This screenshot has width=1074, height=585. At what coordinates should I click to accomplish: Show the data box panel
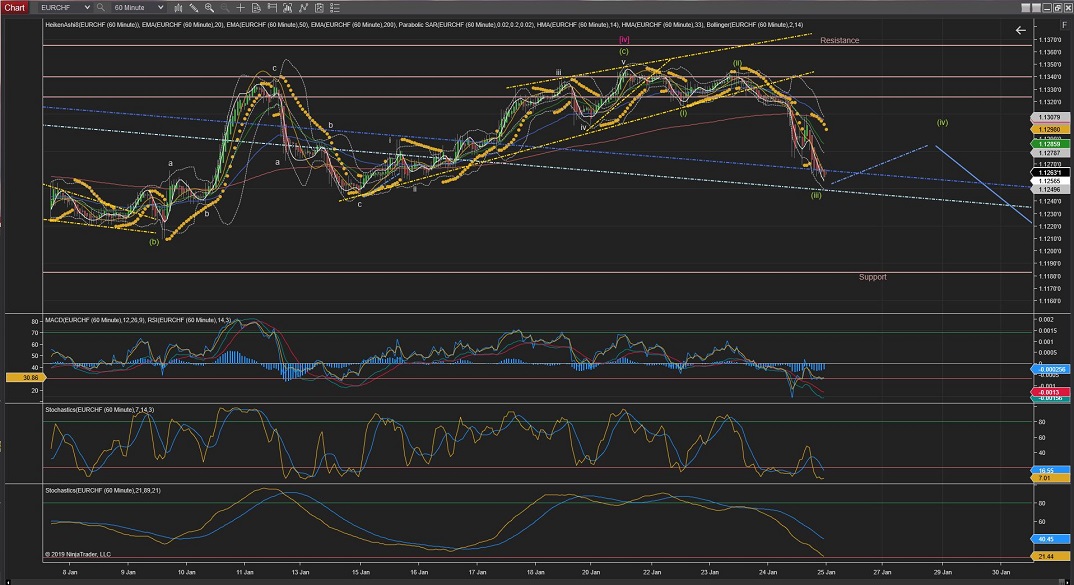point(256,8)
